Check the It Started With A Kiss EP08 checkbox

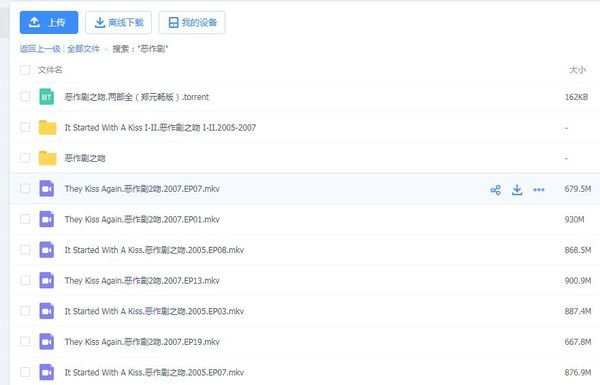25,250
